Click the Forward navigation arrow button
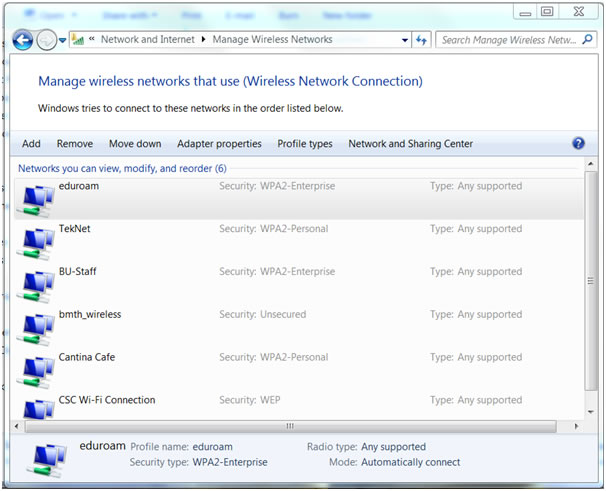606x491 pixels. pyautogui.click(x=46, y=40)
